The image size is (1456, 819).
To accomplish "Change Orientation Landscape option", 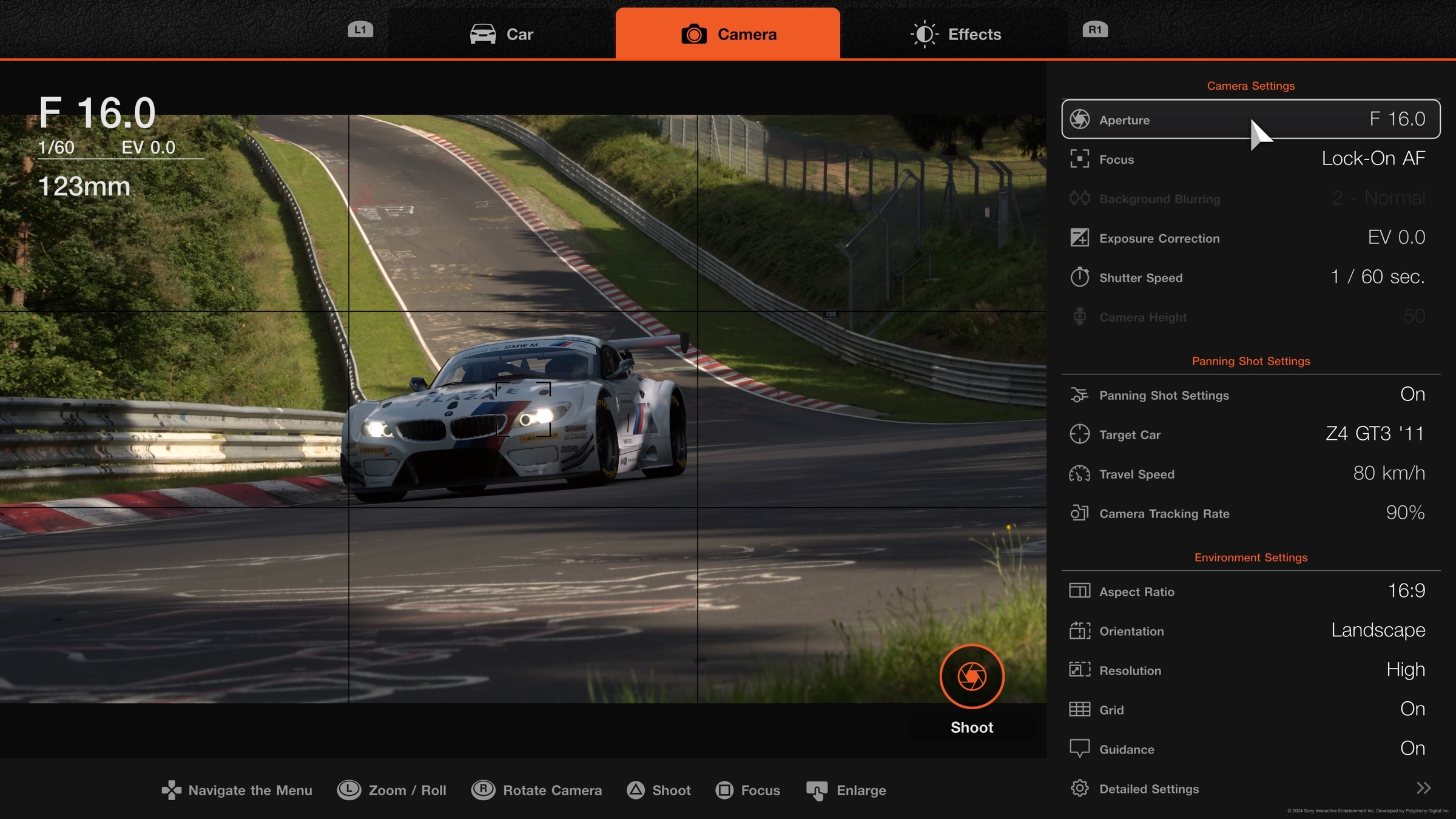I will coord(1378,630).
